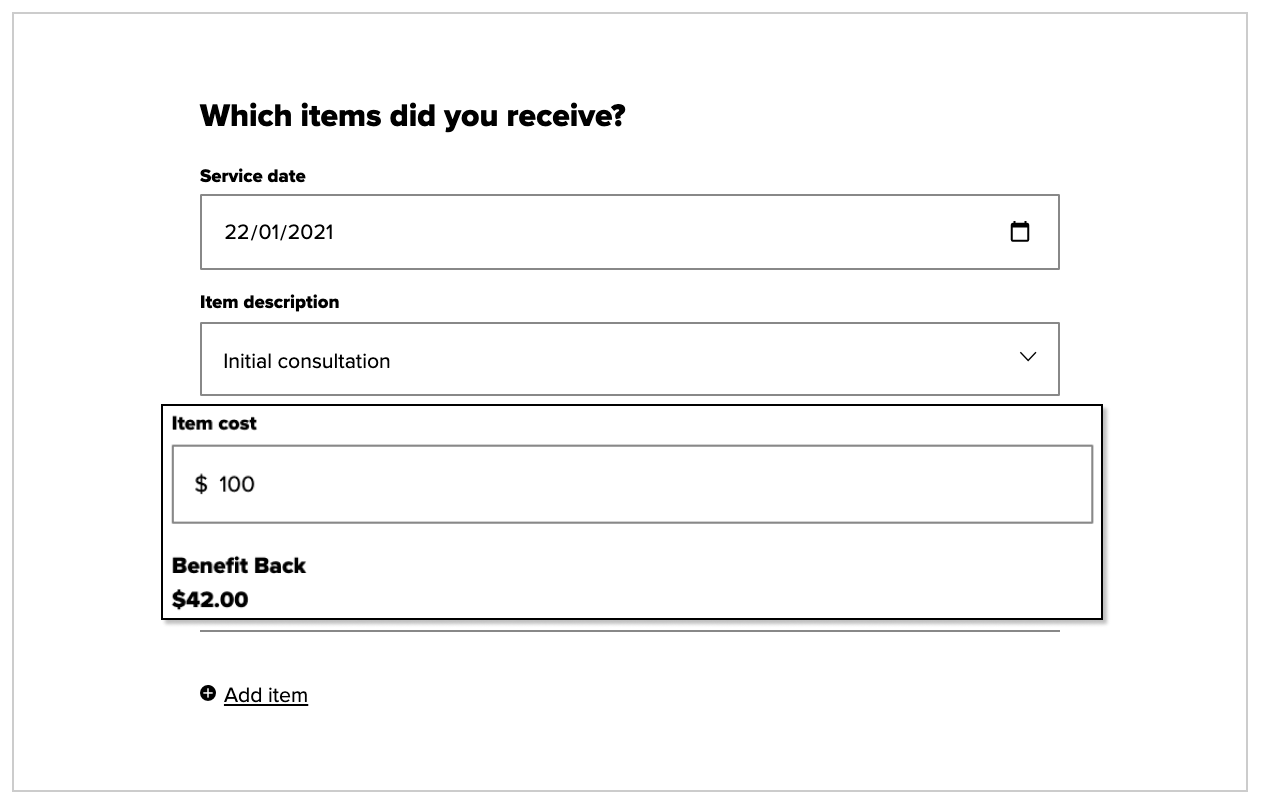
Task: Click the 'Initial consultation' selected text
Action: coord(307,361)
